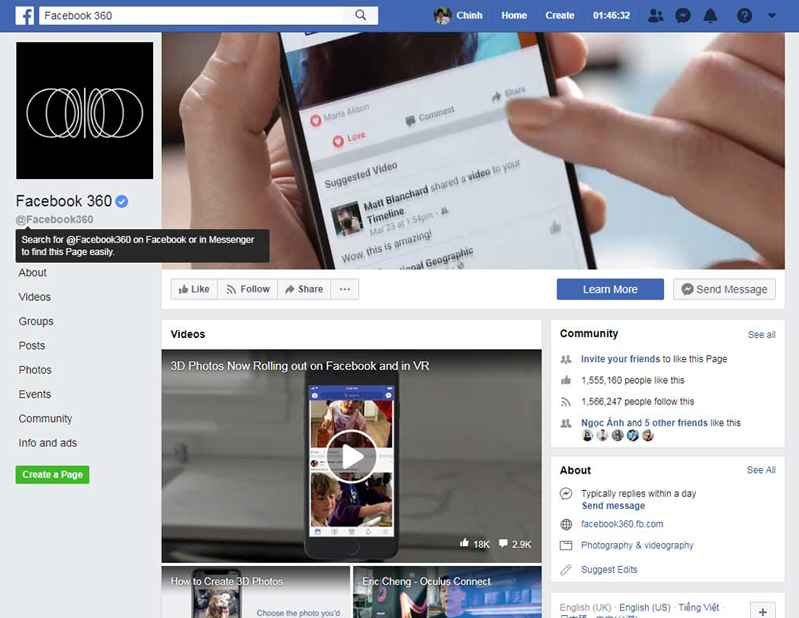Viewport: 799px width, 618px height.
Task: Click the thumbs-up icon beside people like this
Action: click(x=566, y=381)
